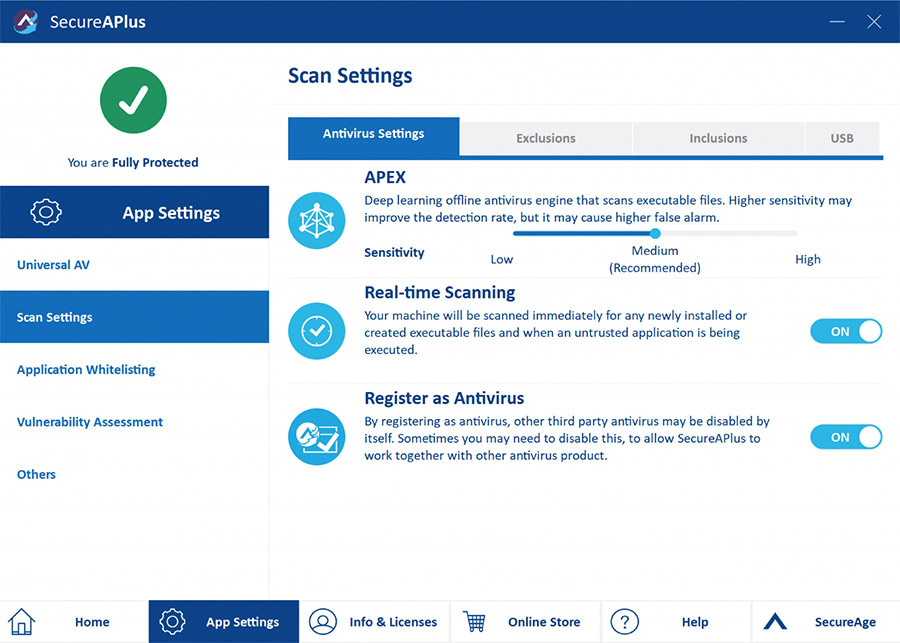Viewport: 900px width, 643px height.
Task: Click the Scan Settings page heading
Action: tap(350, 76)
